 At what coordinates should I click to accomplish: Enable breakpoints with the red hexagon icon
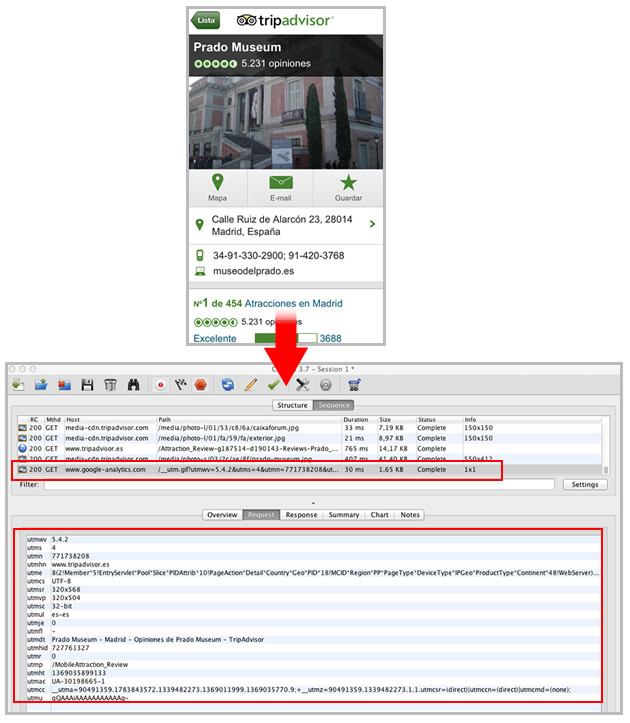coord(201,385)
